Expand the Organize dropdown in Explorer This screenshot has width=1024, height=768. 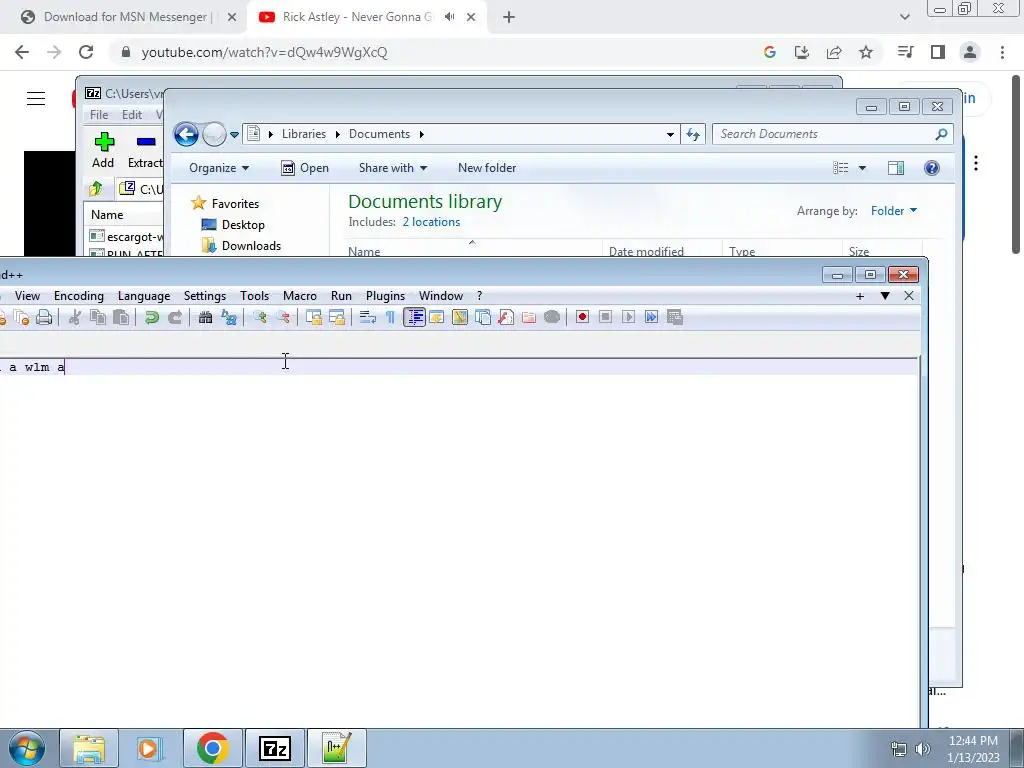click(219, 168)
